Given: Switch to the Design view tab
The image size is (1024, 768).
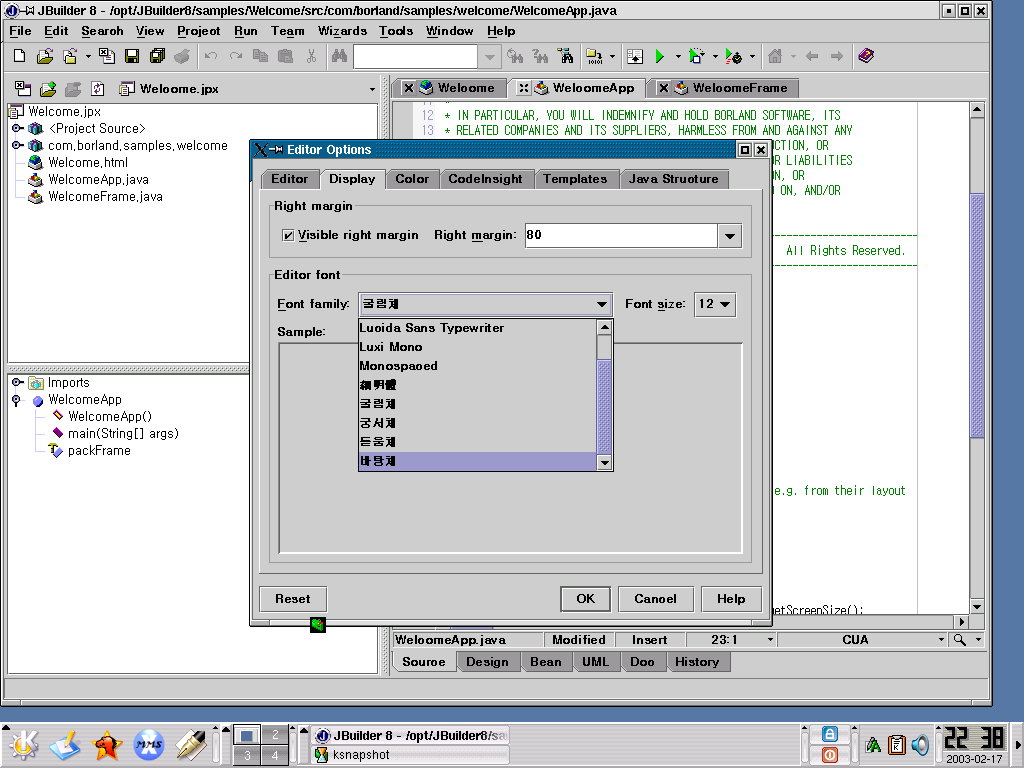Looking at the screenshot, I should [487, 662].
